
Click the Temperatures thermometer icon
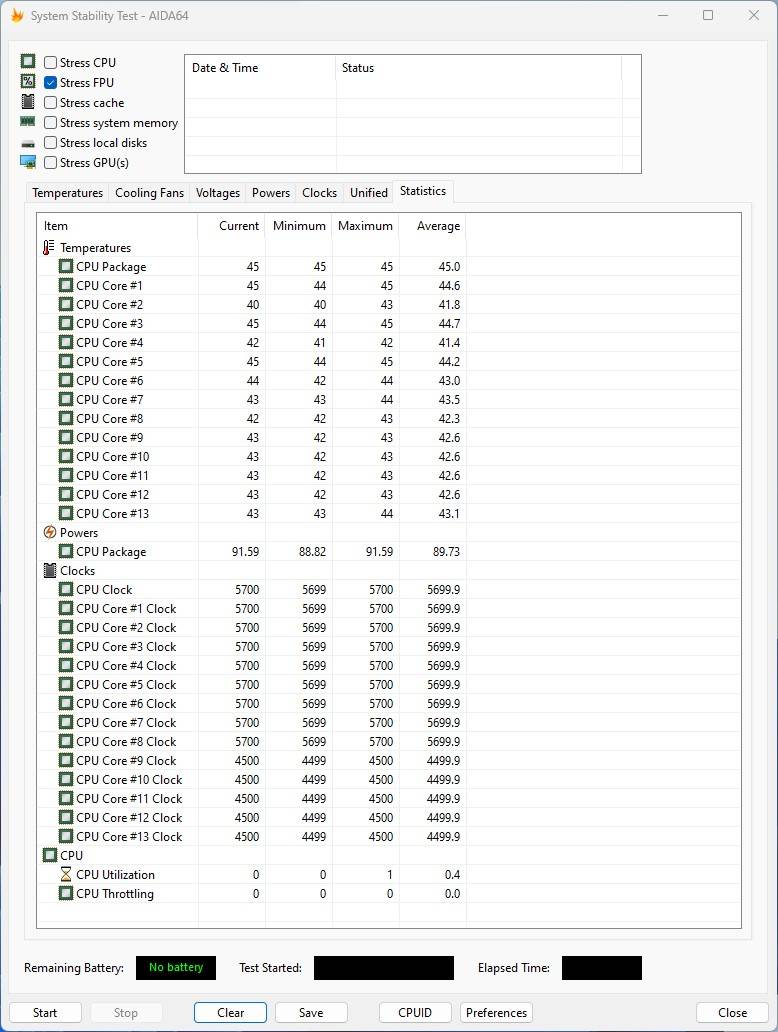click(x=50, y=248)
